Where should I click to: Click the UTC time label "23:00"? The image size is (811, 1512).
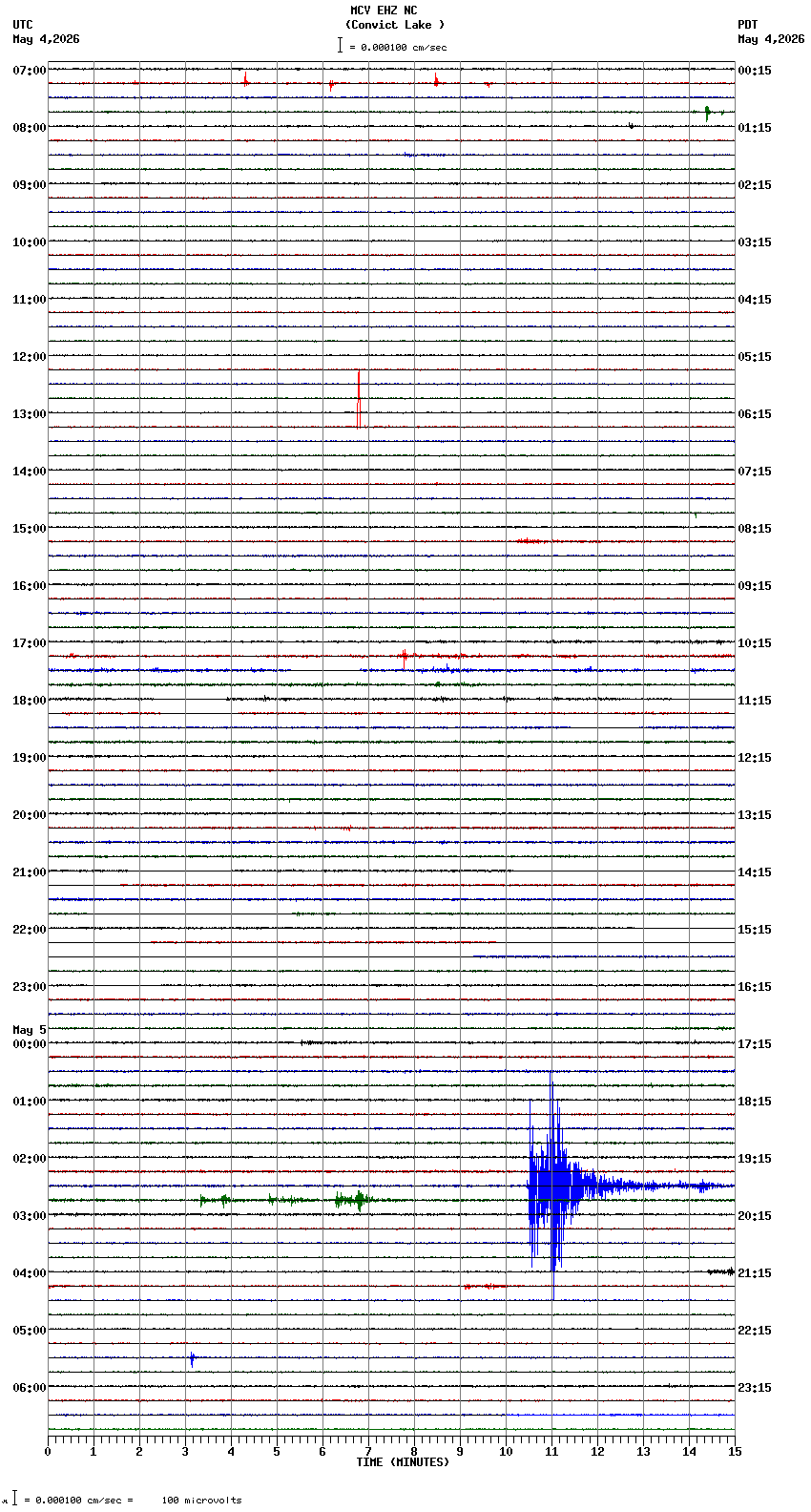point(30,987)
